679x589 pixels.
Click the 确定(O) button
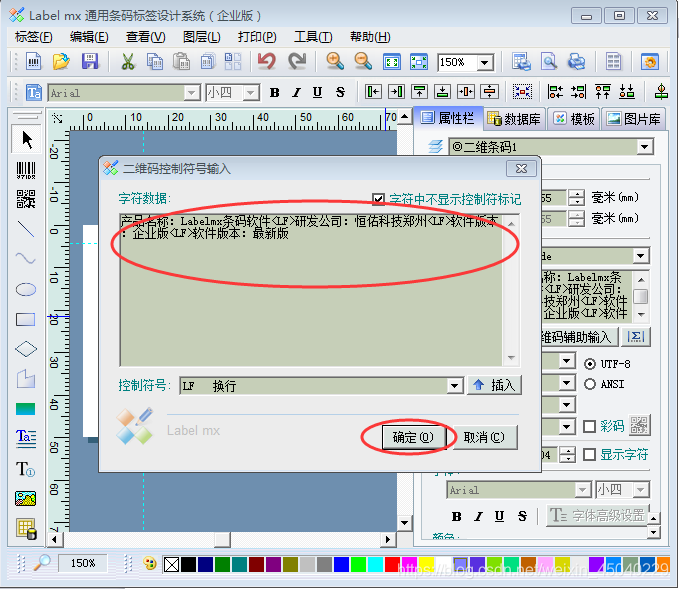click(413, 437)
